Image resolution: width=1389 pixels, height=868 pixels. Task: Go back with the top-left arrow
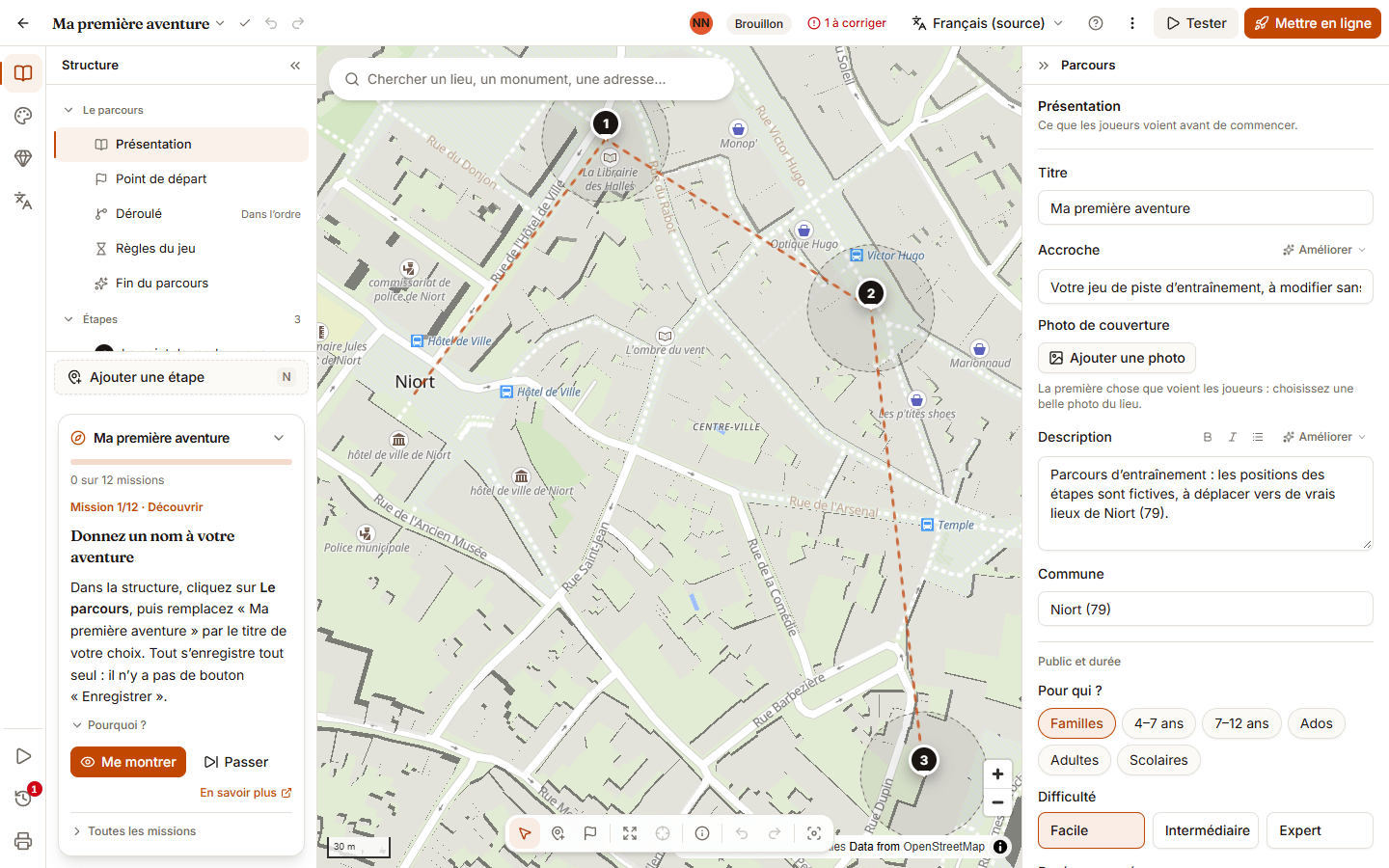[23, 23]
